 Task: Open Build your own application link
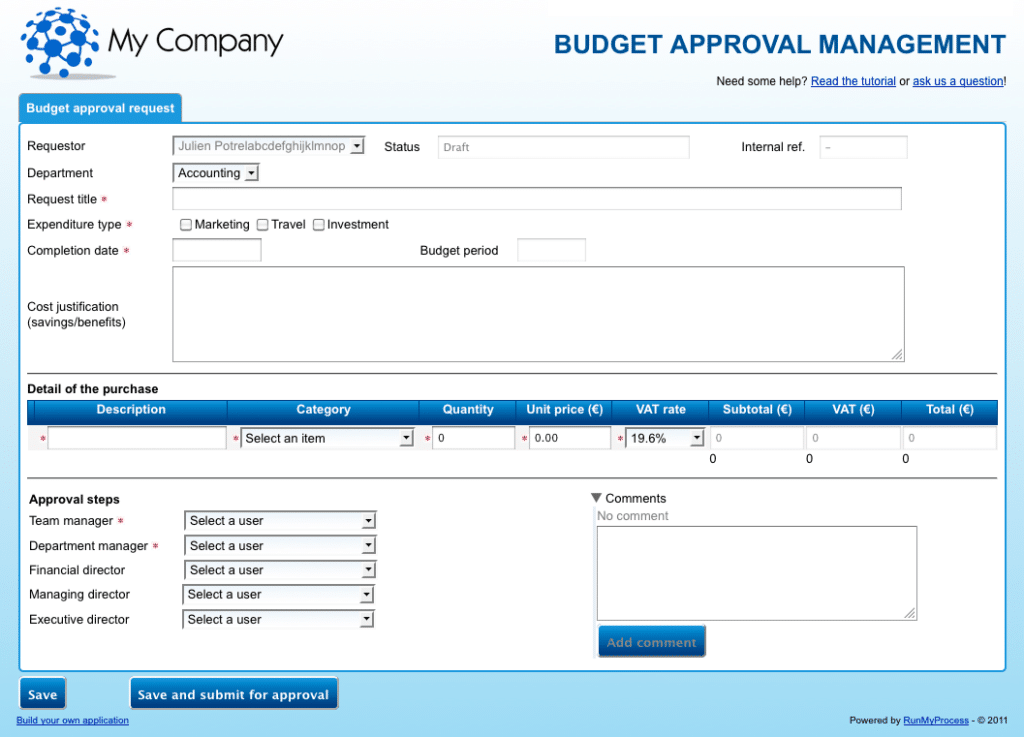point(72,720)
